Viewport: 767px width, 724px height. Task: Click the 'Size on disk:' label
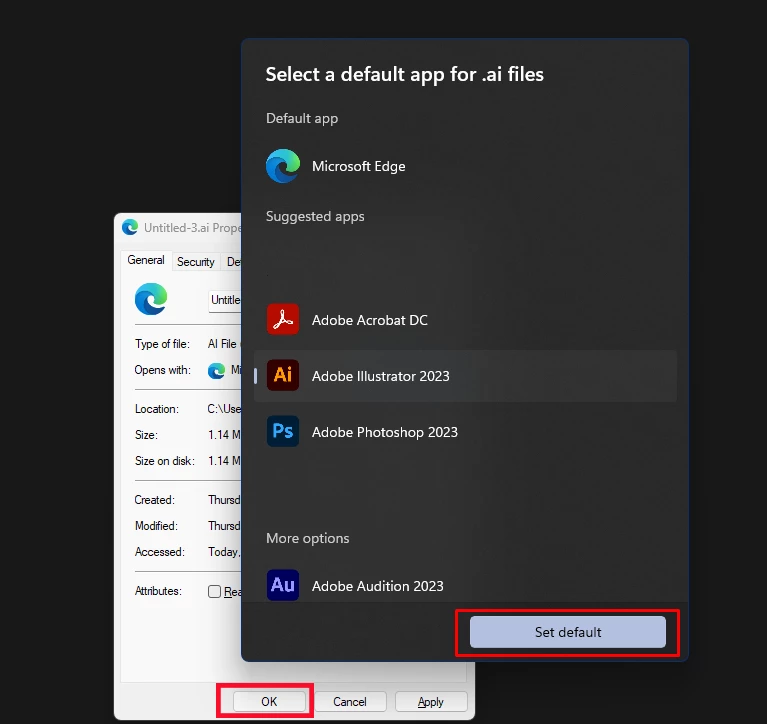point(165,461)
